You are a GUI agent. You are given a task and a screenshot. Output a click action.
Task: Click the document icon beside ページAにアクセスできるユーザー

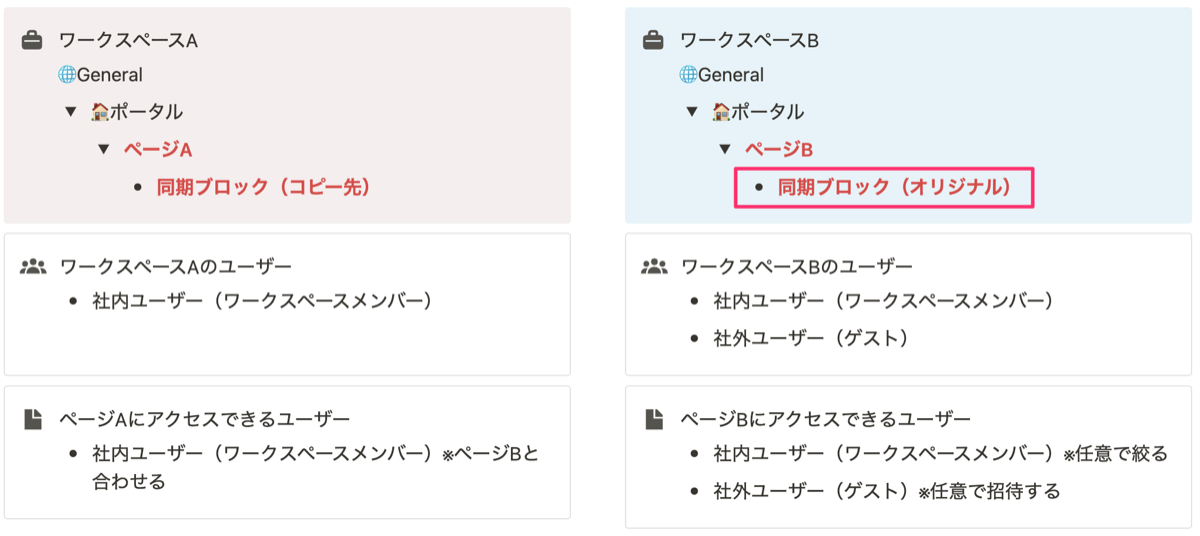point(33,419)
